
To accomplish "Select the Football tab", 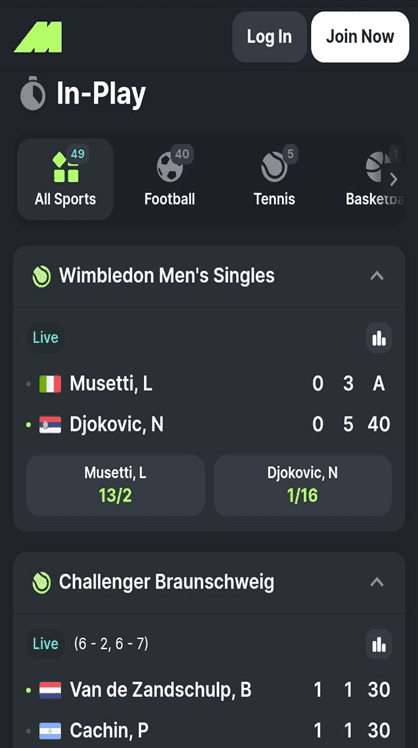I will point(170,179).
